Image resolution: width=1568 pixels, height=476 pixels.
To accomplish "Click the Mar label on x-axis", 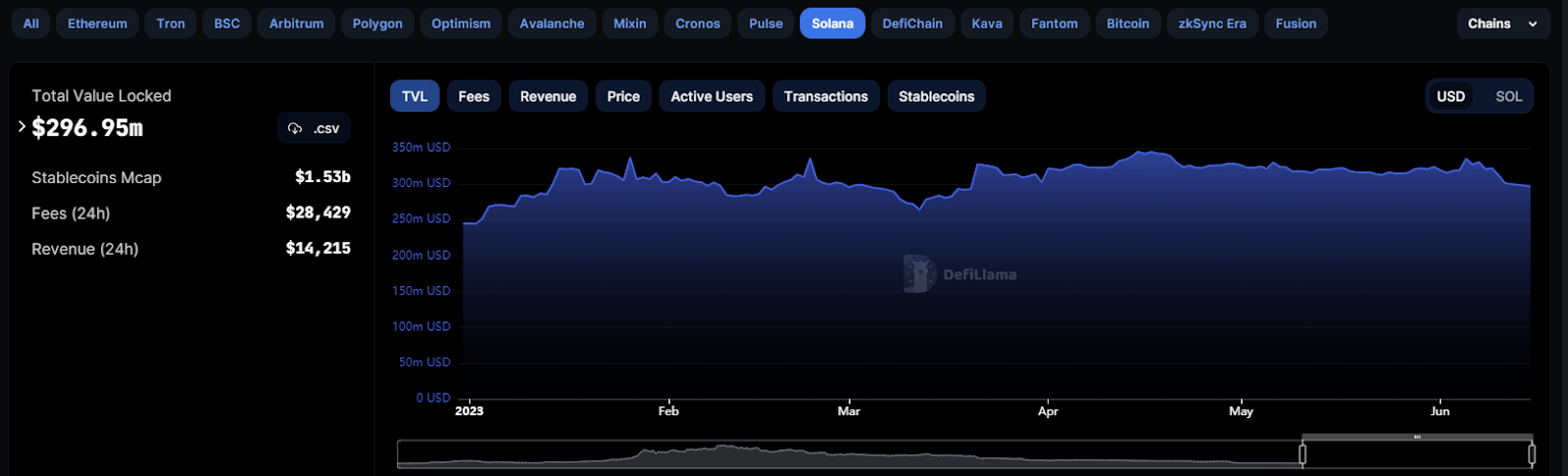I will click(849, 411).
